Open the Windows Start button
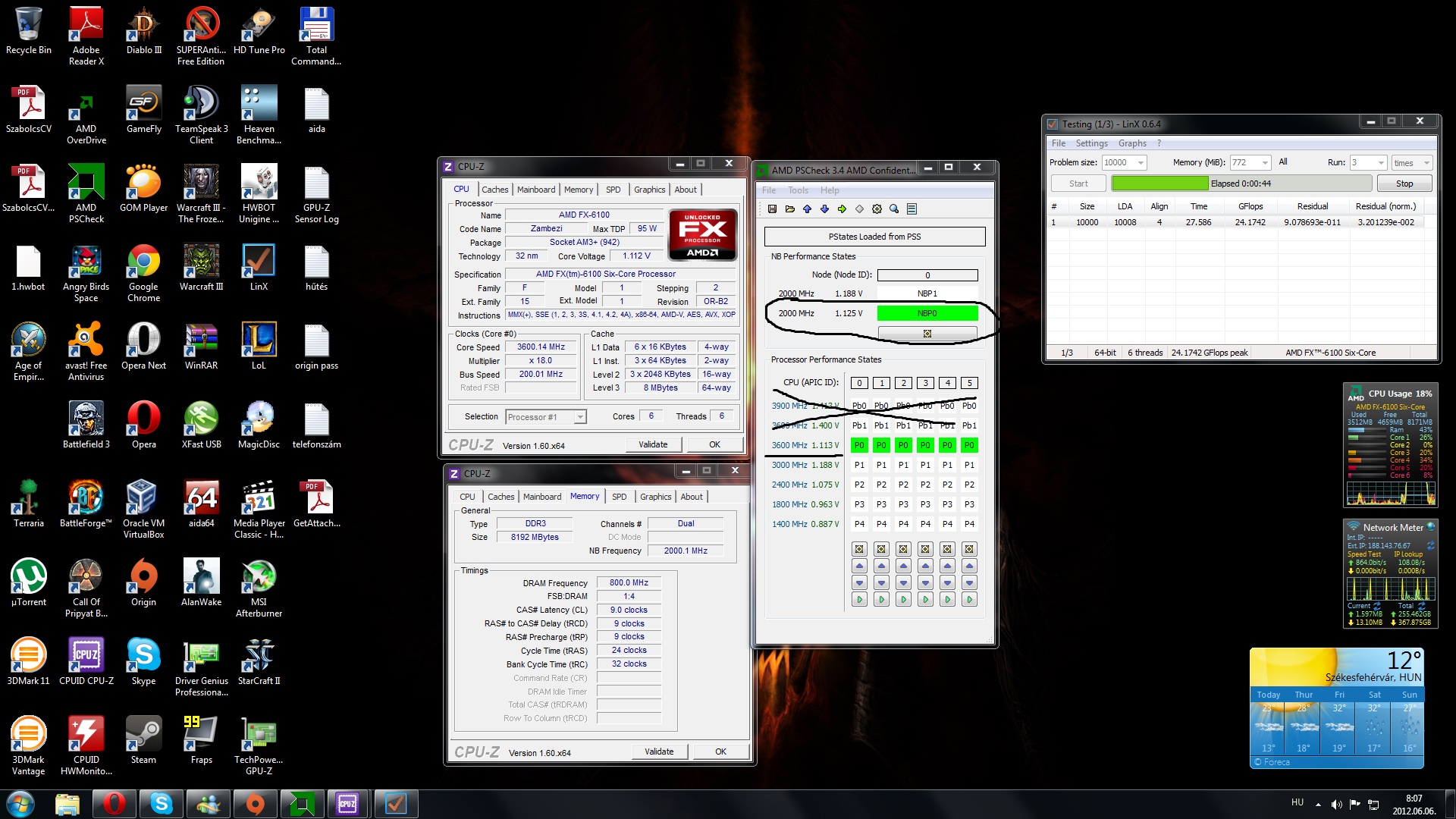Viewport: 1456px width, 819px height. (x=20, y=803)
